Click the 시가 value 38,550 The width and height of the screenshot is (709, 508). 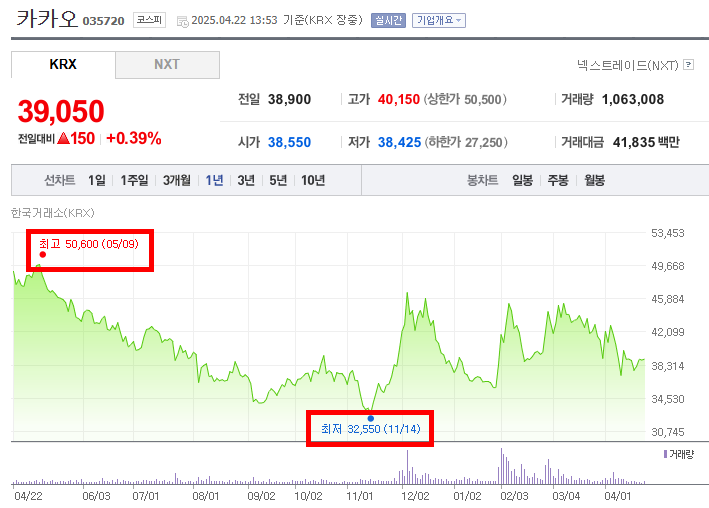click(289, 142)
